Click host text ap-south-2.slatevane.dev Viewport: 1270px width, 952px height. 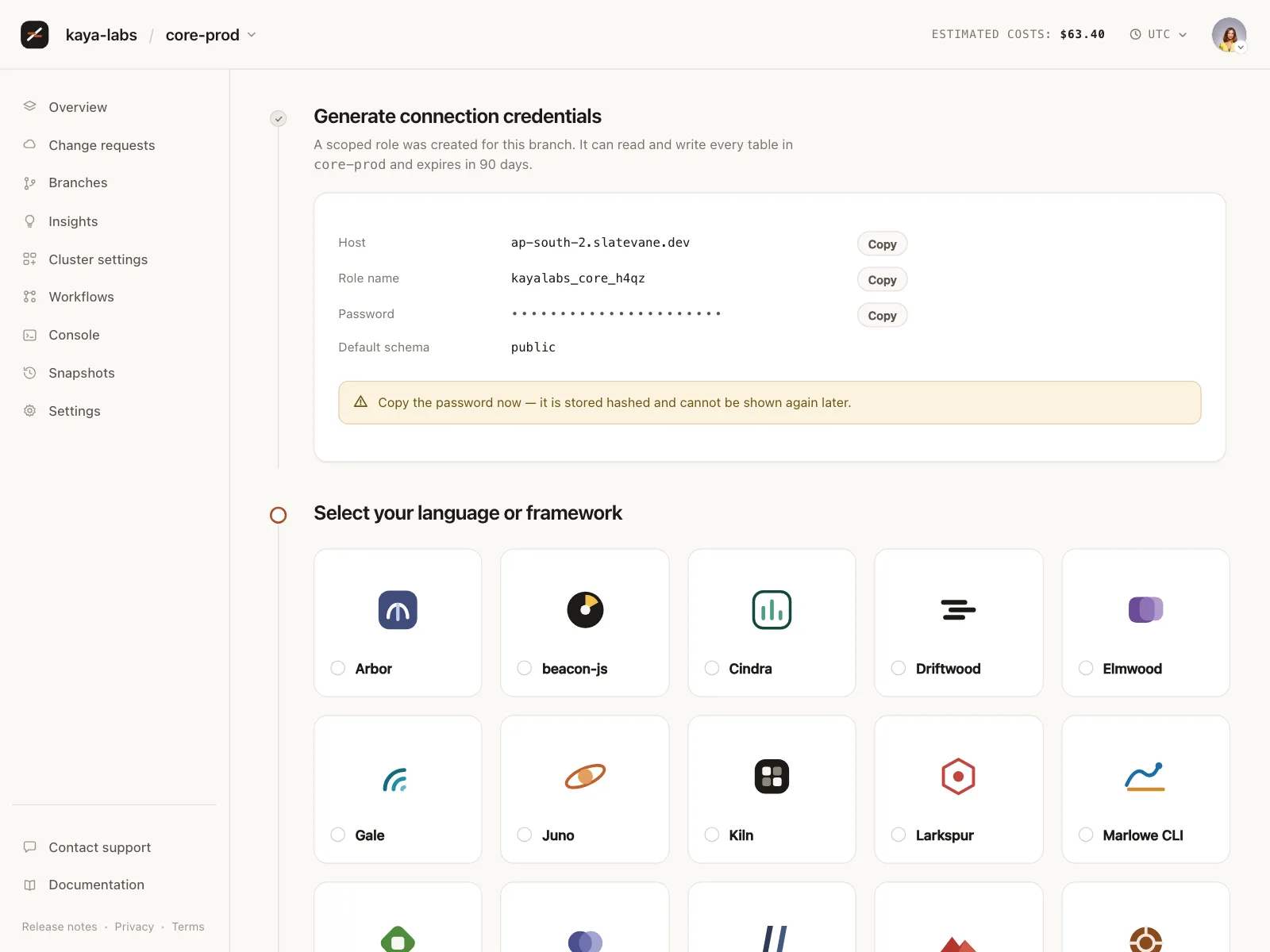point(600,243)
